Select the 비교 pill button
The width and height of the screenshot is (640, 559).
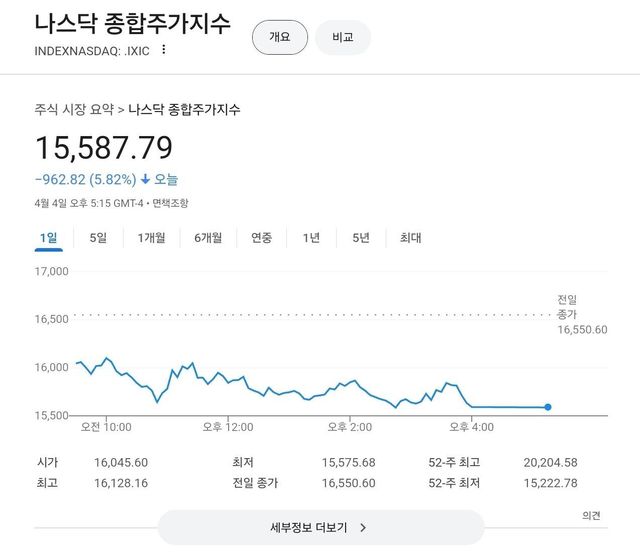point(343,37)
